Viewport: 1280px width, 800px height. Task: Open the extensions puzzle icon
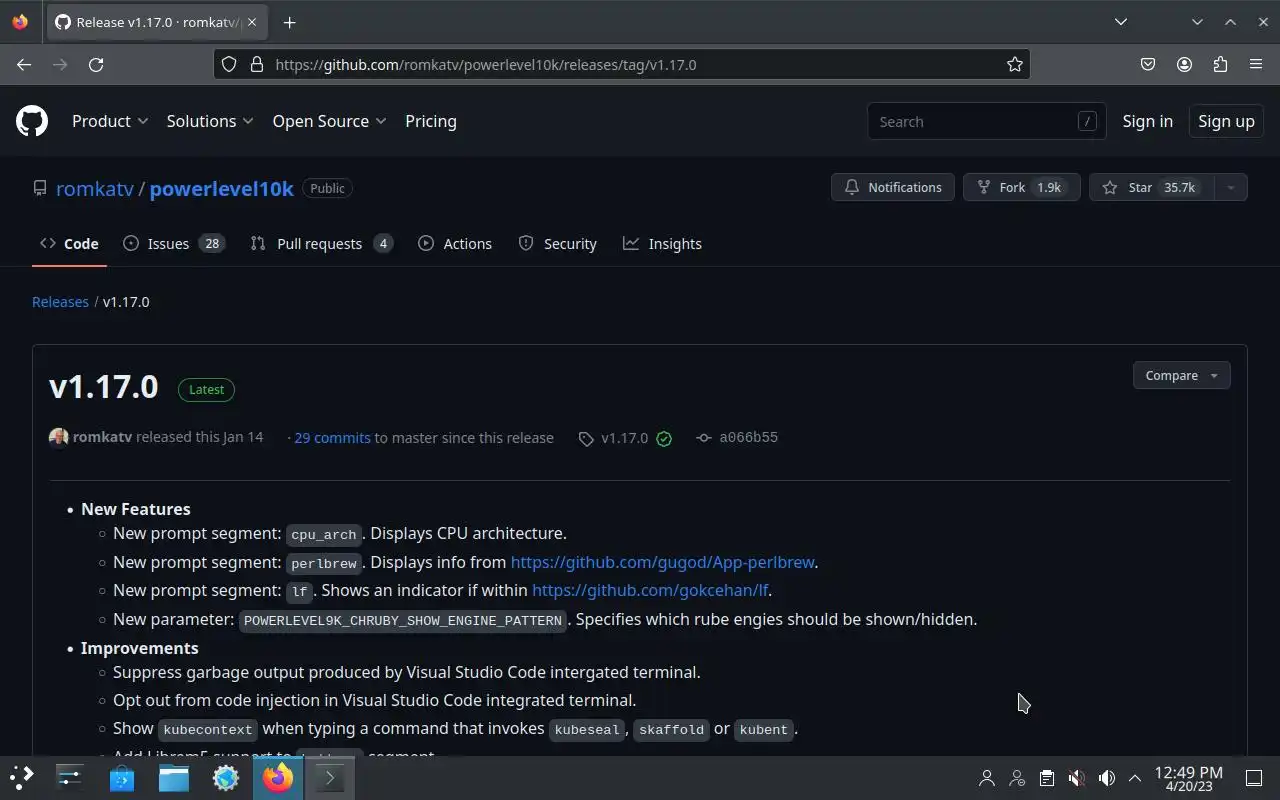1220,64
